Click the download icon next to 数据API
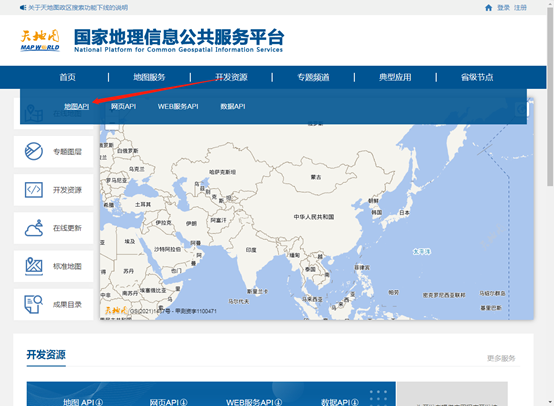 pyautogui.click(x=355, y=402)
